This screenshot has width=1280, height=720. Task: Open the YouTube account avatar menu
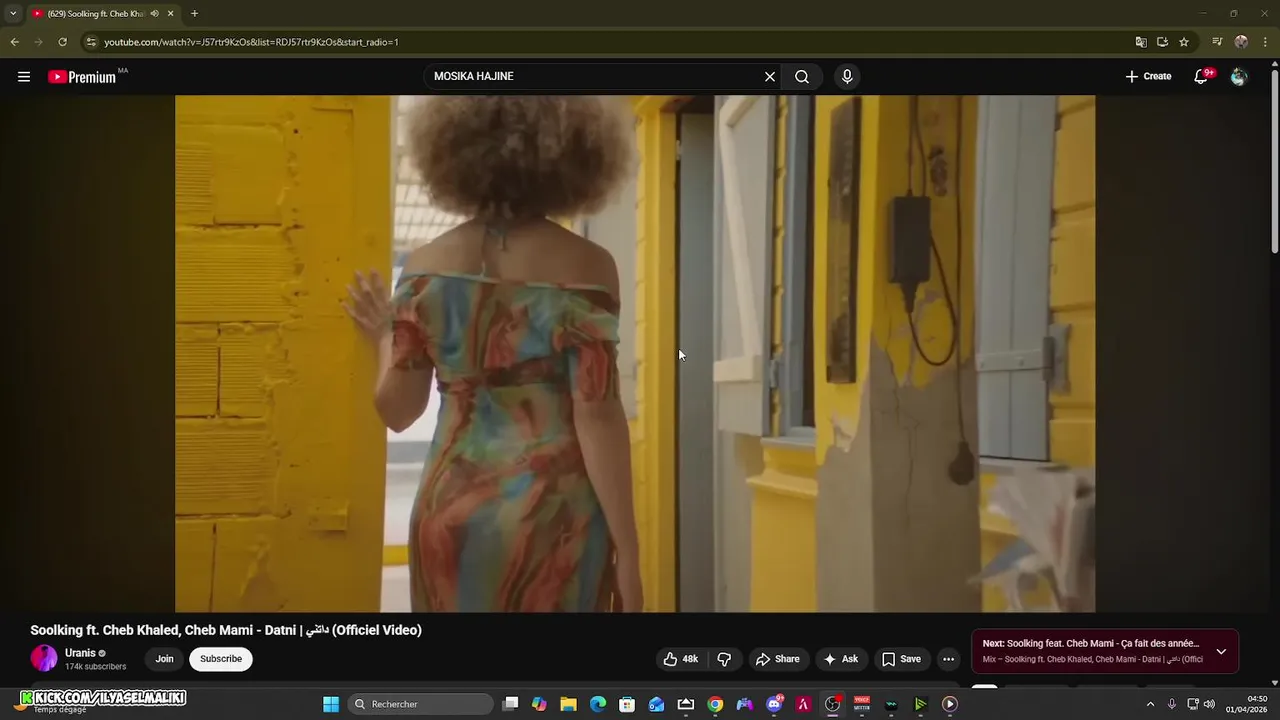(x=1239, y=77)
